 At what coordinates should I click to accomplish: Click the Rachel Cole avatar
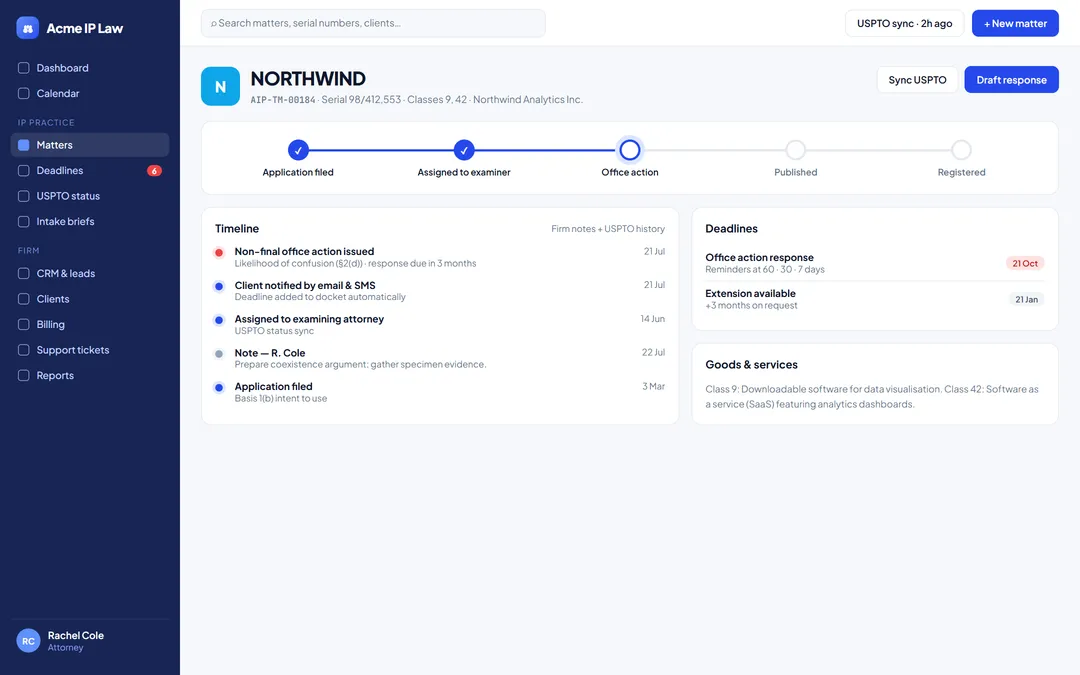[x=28, y=641]
